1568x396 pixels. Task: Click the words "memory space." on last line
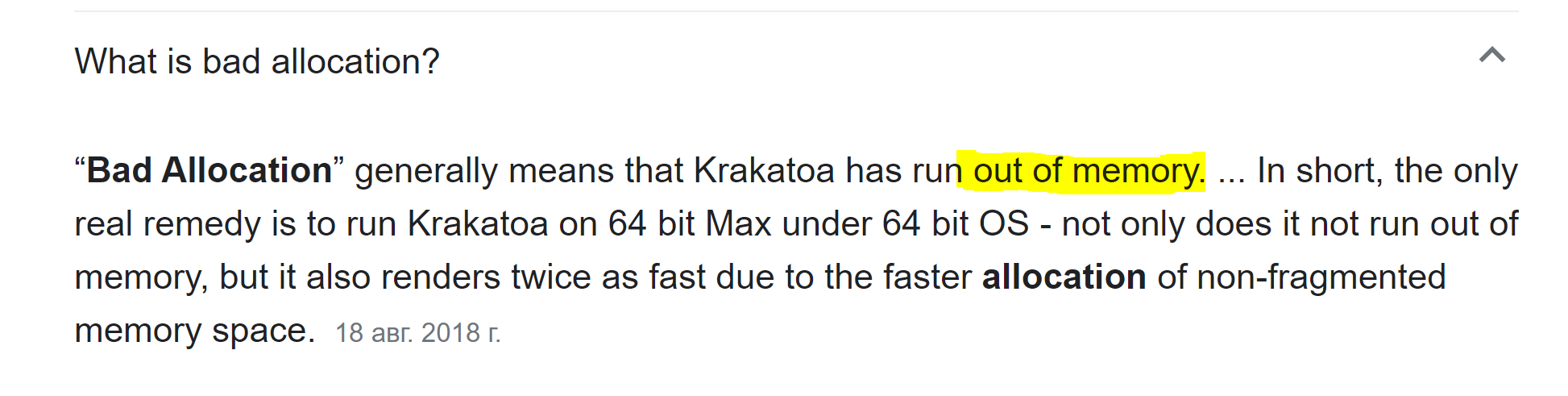(x=194, y=330)
